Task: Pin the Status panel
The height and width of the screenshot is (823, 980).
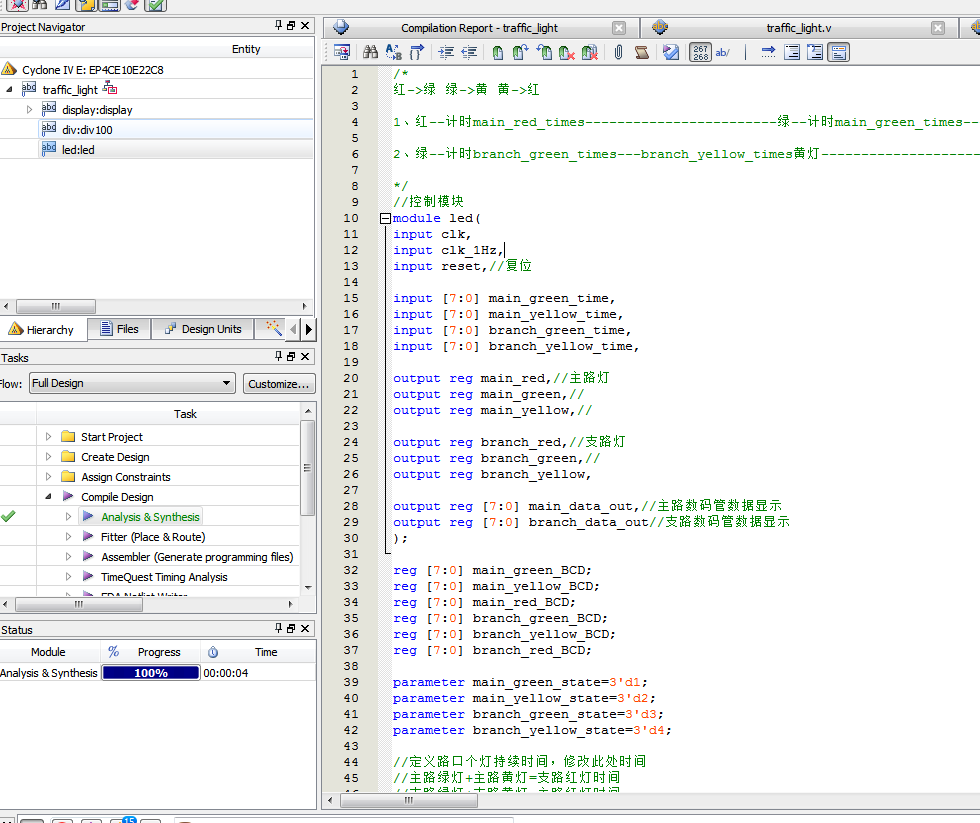Action: pos(279,628)
